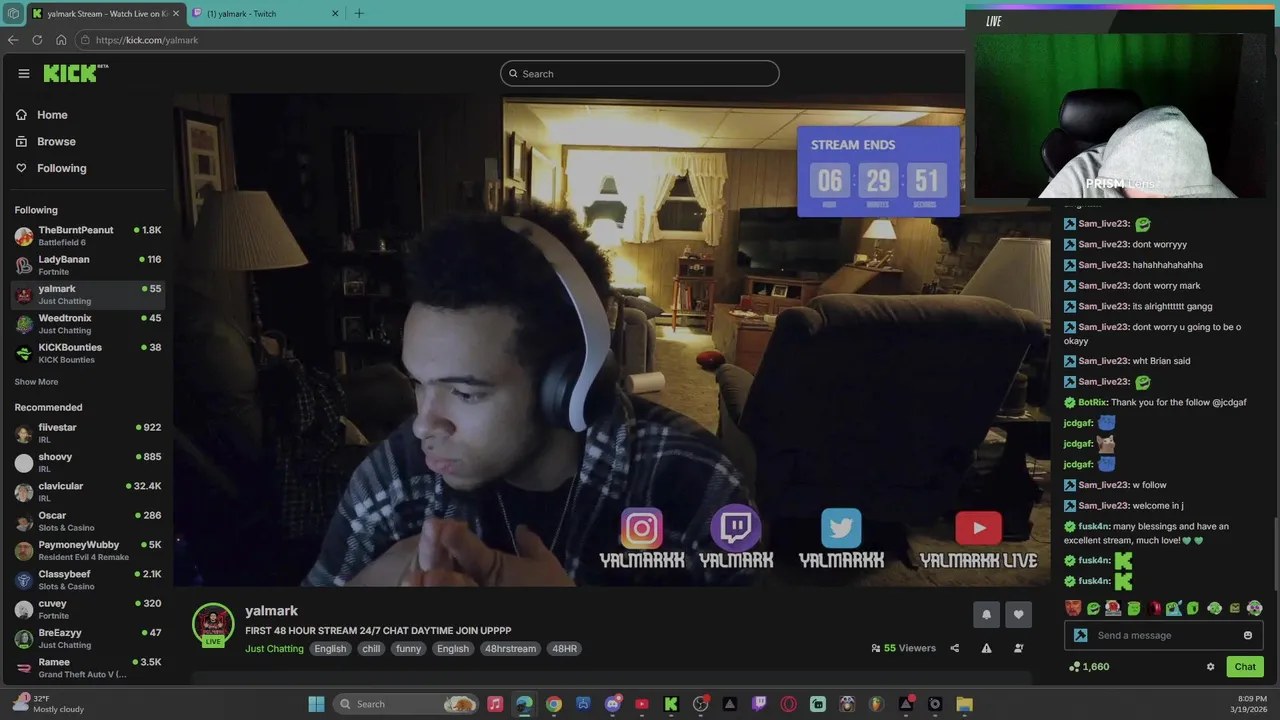Click the browser home icon
Viewport: 1280px width, 720px height.
click(x=61, y=40)
